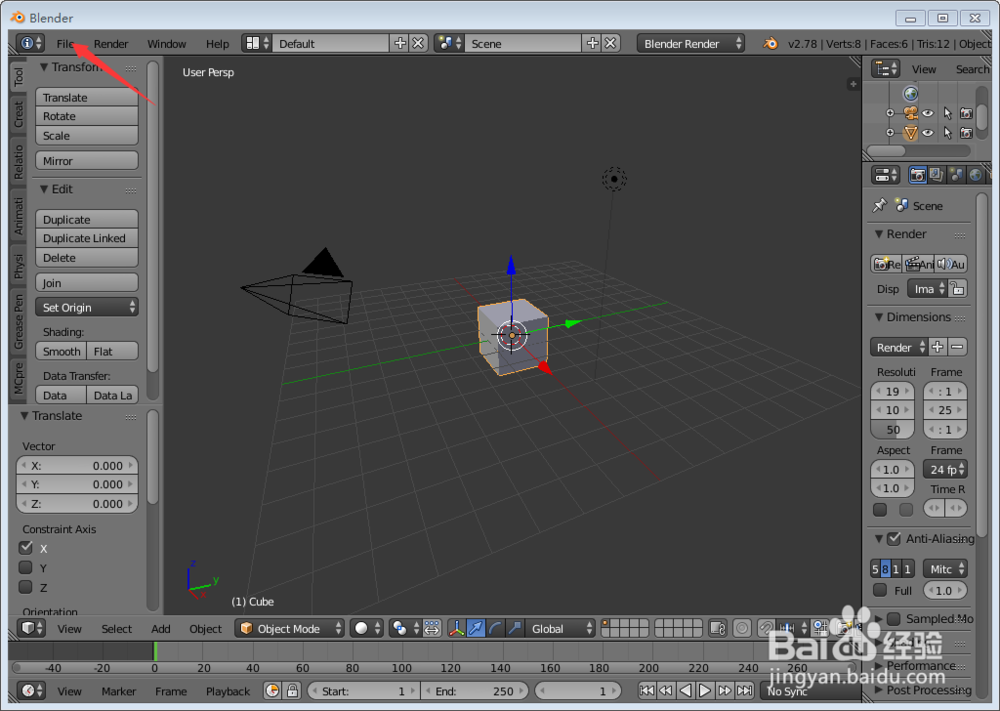1000x711 pixels.
Task: Select the World globe icon in Outliner
Action: pos(911,94)
